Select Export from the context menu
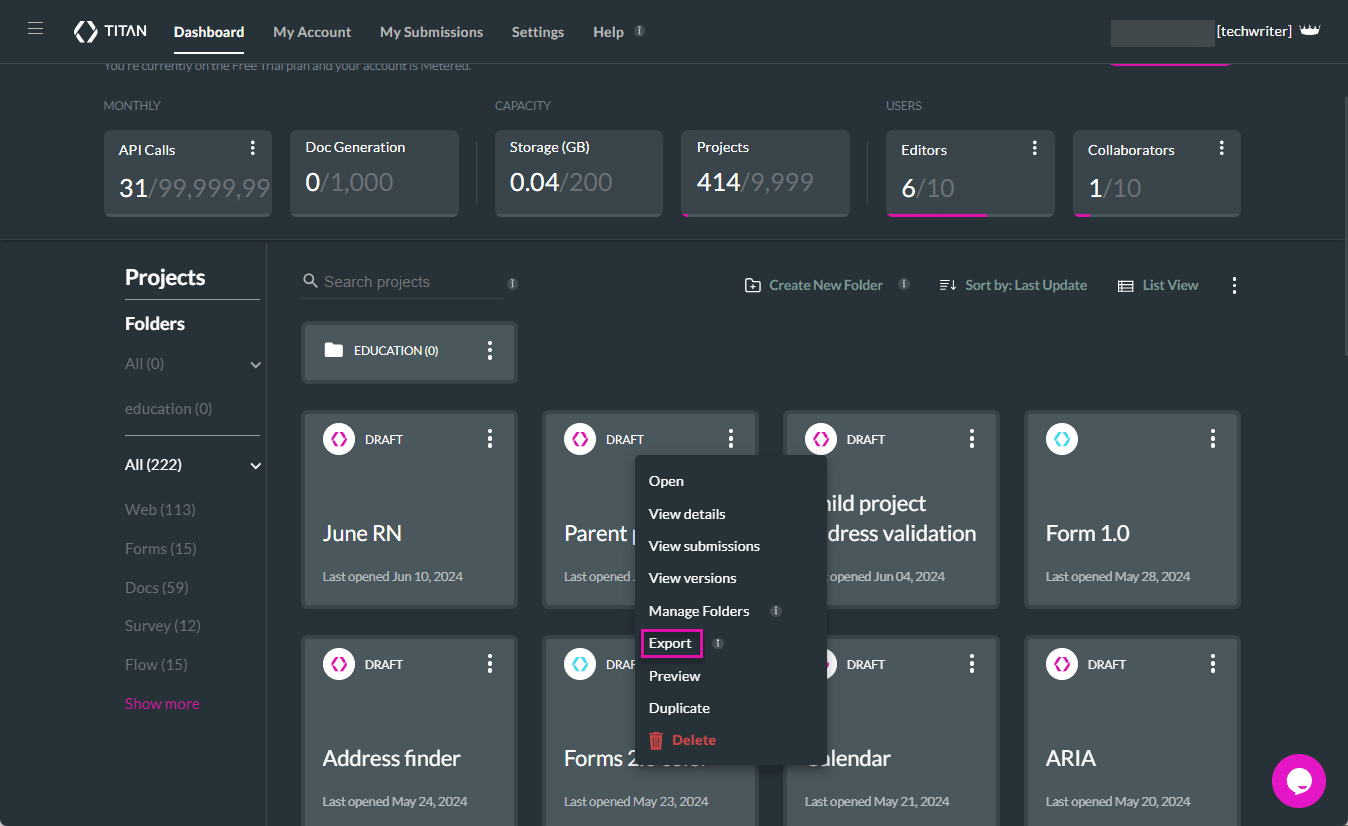 pos(671,643)
